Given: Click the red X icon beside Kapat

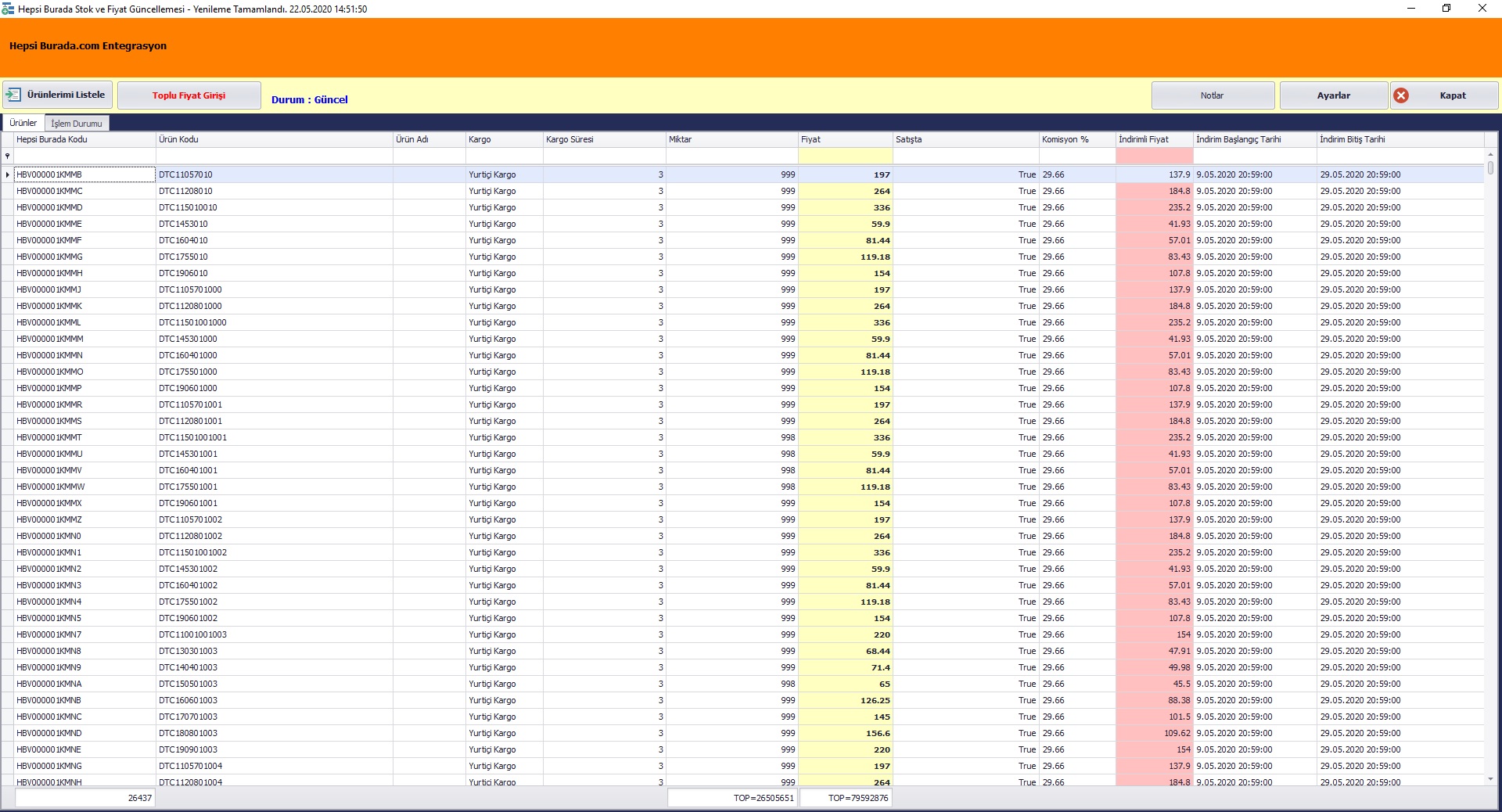Looking at the screenshot, I should pos(1401,95).
